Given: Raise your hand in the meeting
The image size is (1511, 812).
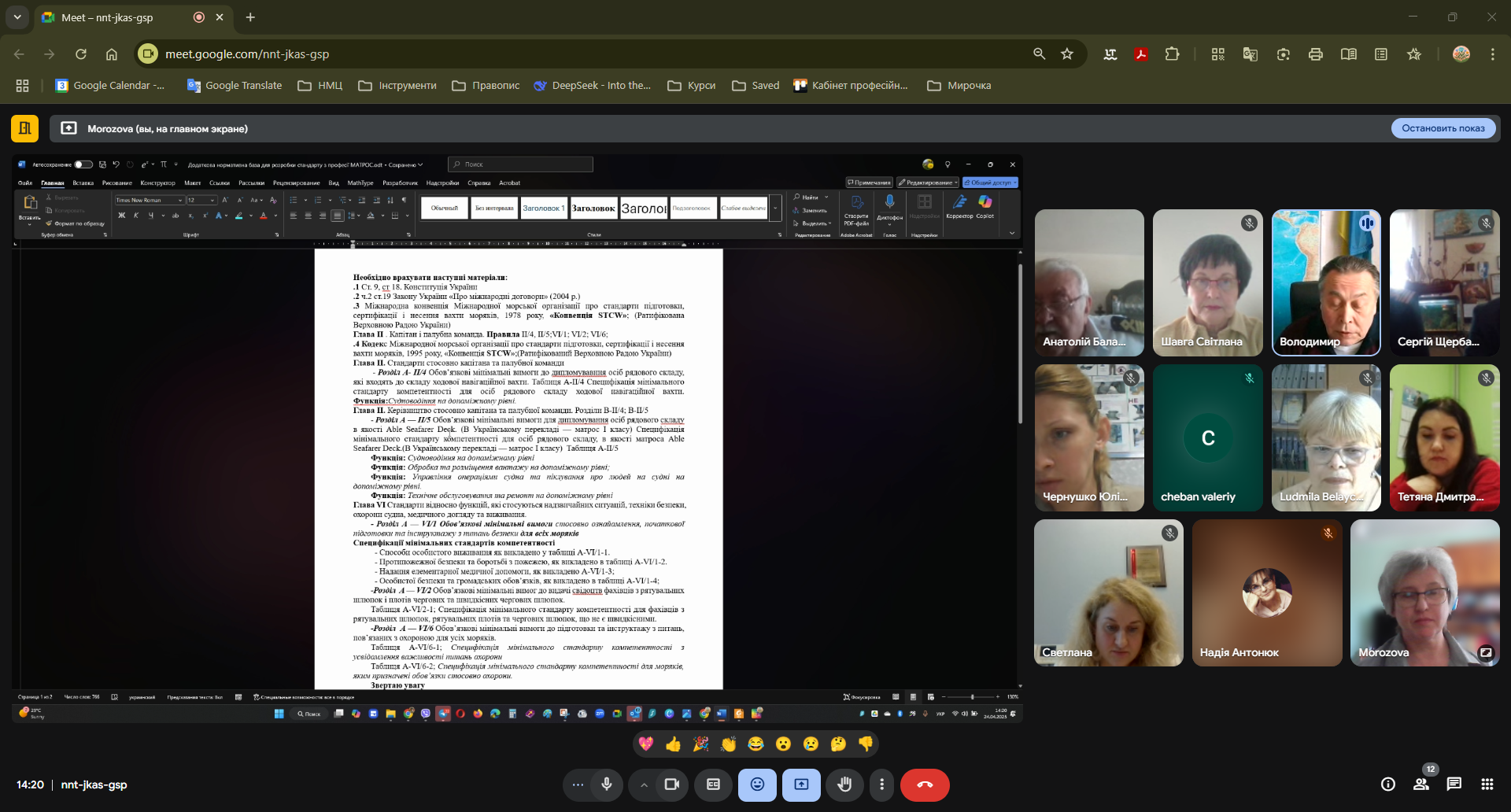Looking at the screenshot, I should [844, 784].
